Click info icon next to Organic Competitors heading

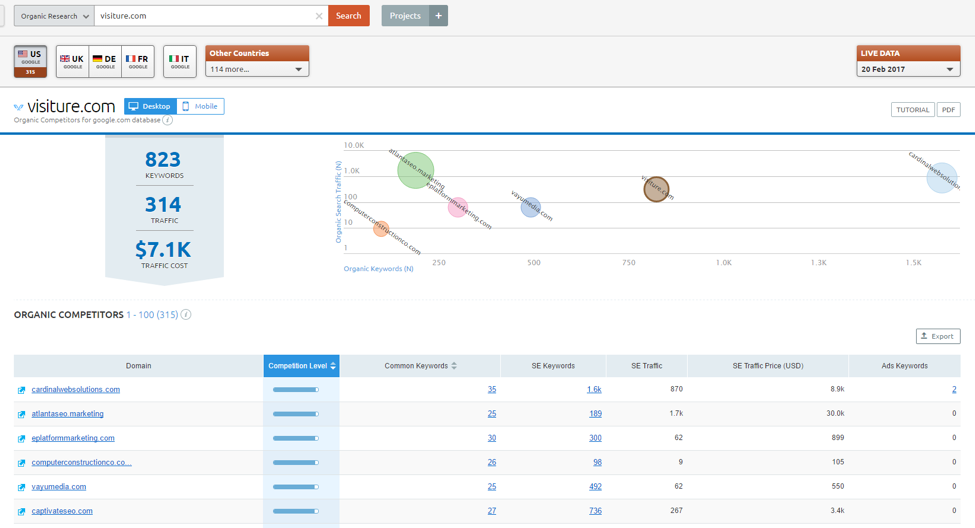[186, 315]
